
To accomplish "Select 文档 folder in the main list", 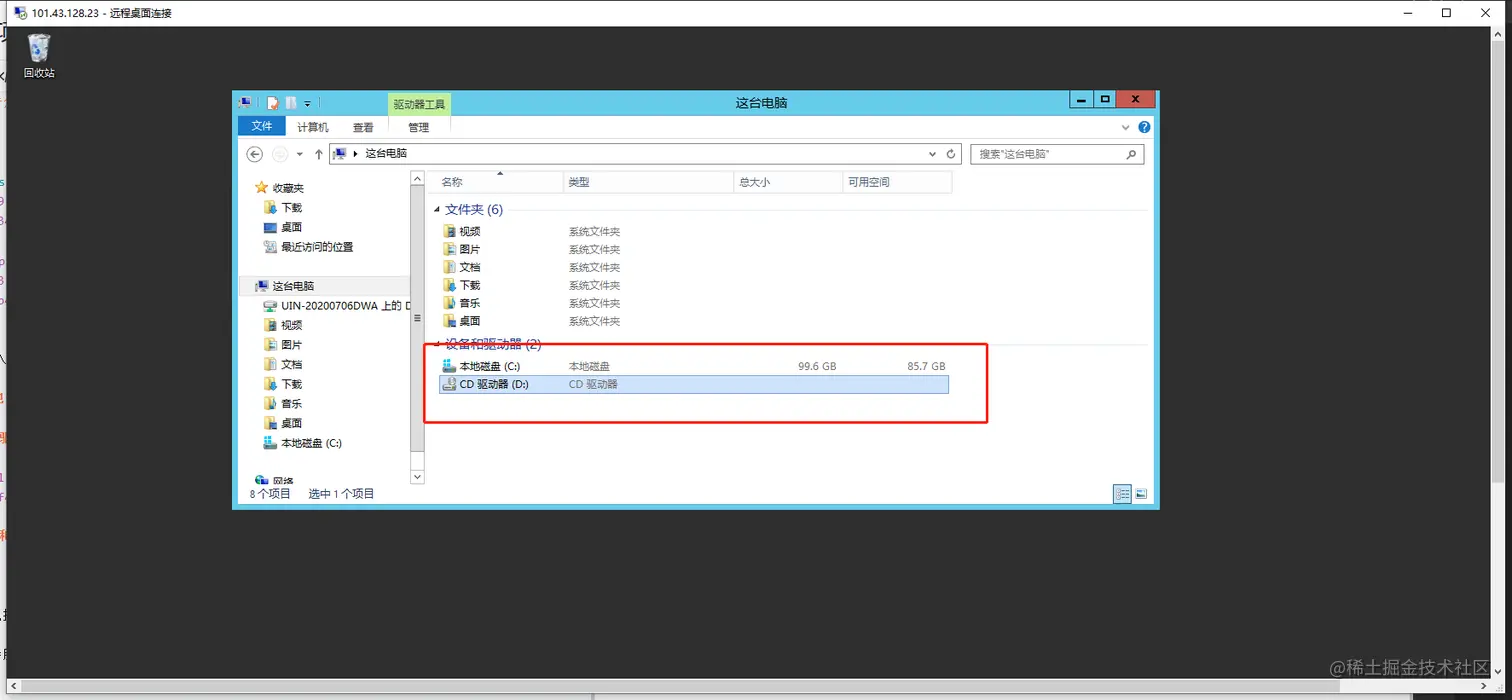I will tap(470, 267).
